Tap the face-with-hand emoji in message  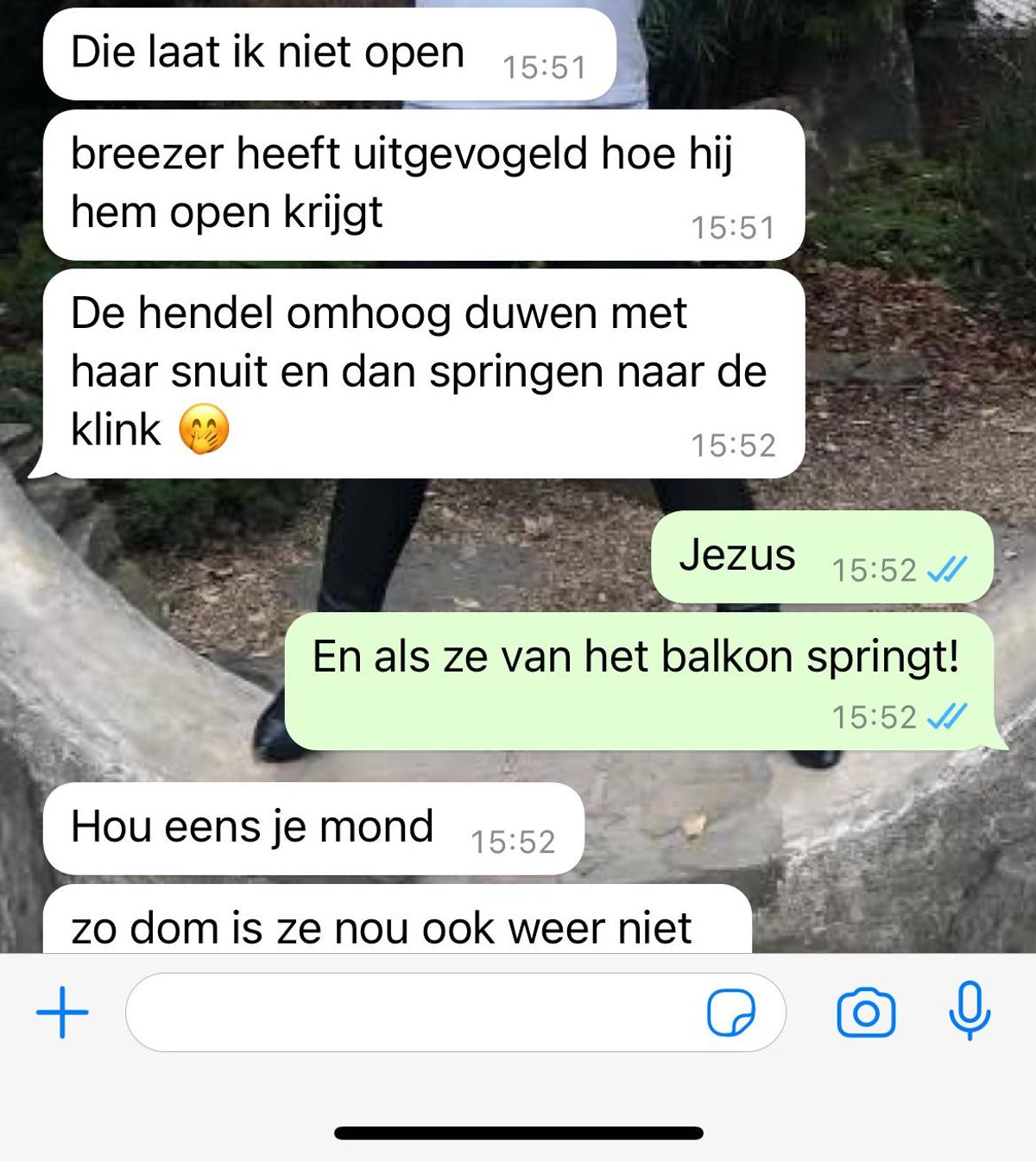[205, 429]
